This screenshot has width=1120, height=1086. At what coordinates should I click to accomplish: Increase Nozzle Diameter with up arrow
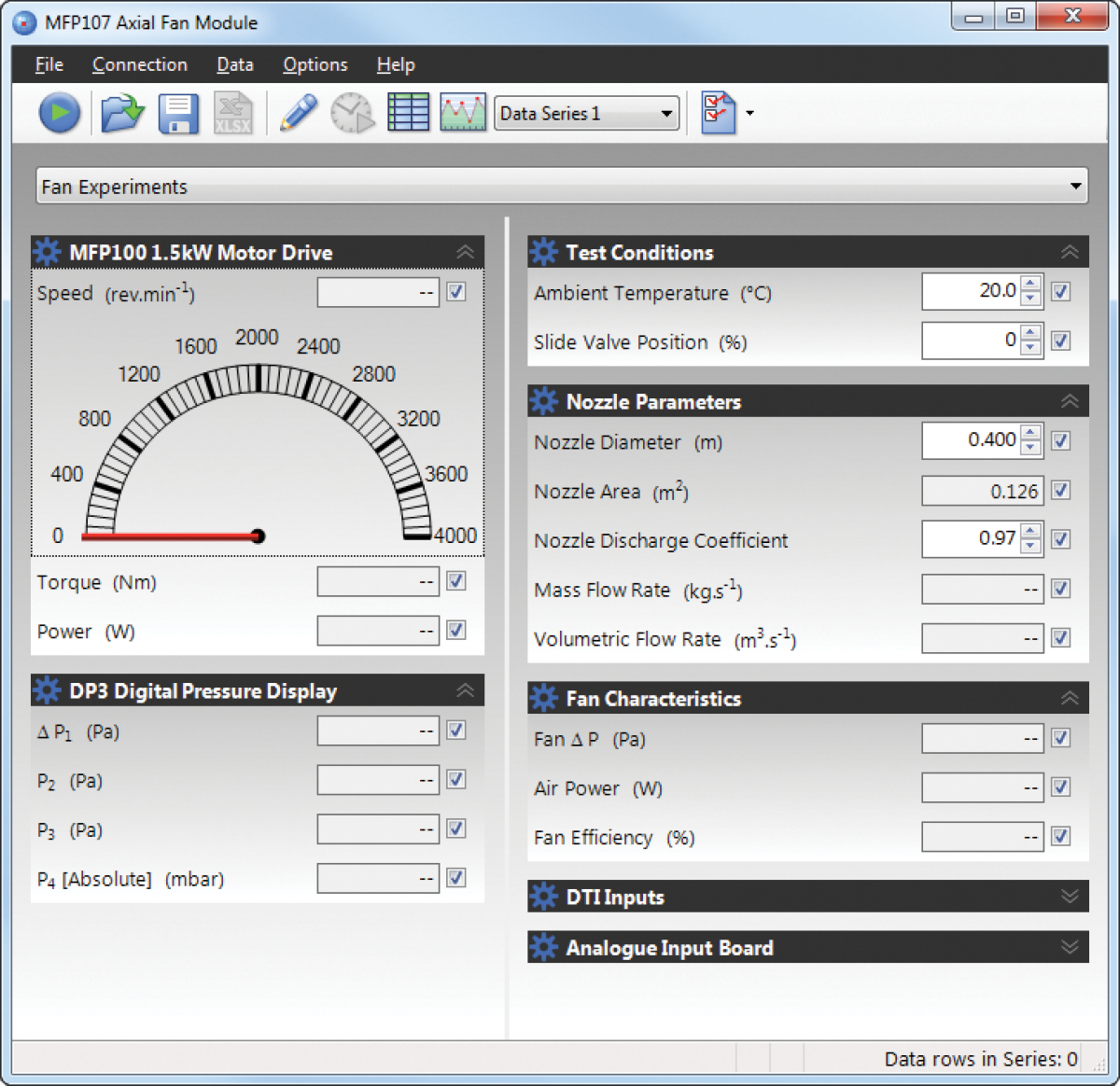pos(1030,433)
